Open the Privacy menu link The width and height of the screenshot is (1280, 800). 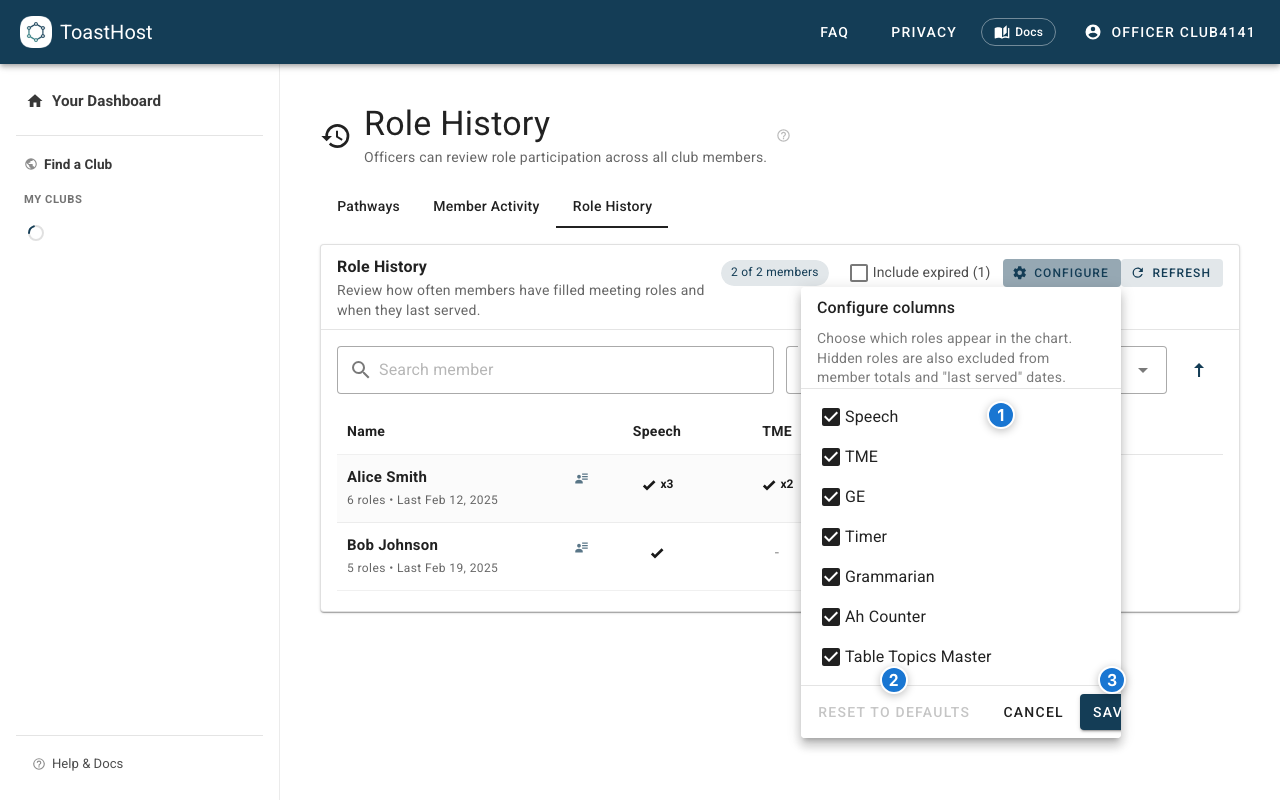[924, 32]
